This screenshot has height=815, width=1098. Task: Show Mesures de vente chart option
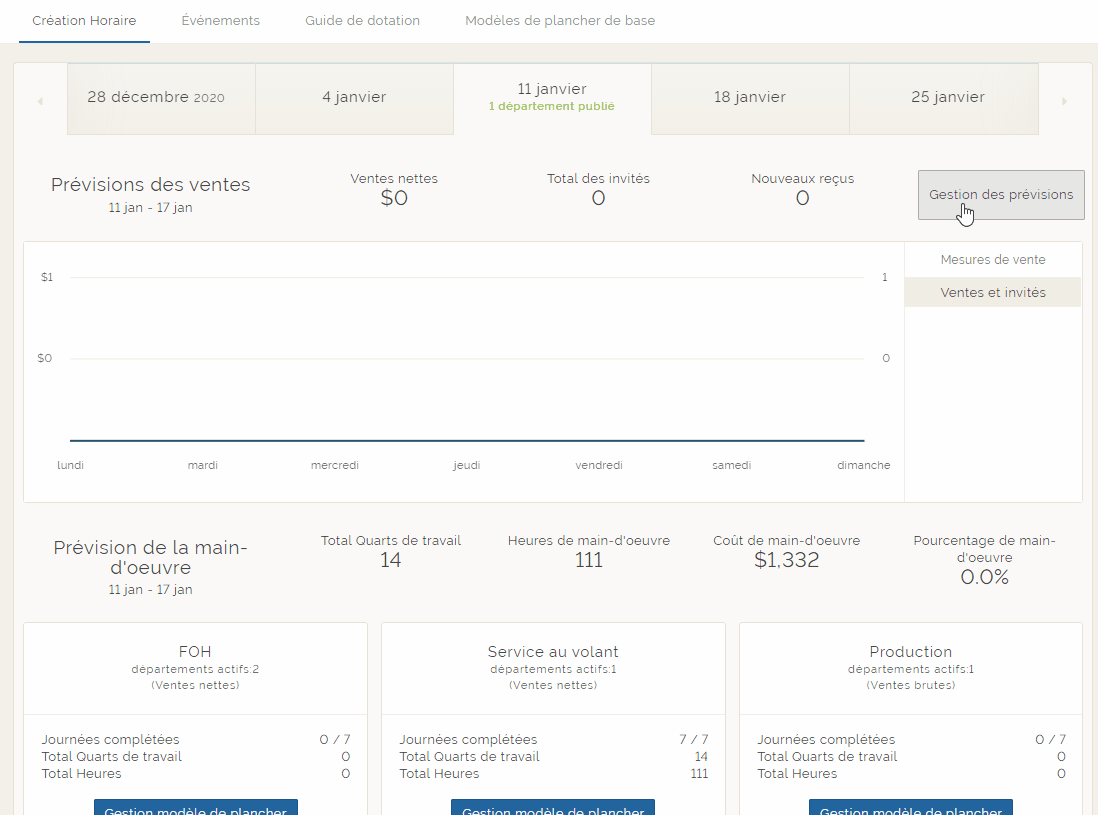pyautogui.click(x=993, y=260)
